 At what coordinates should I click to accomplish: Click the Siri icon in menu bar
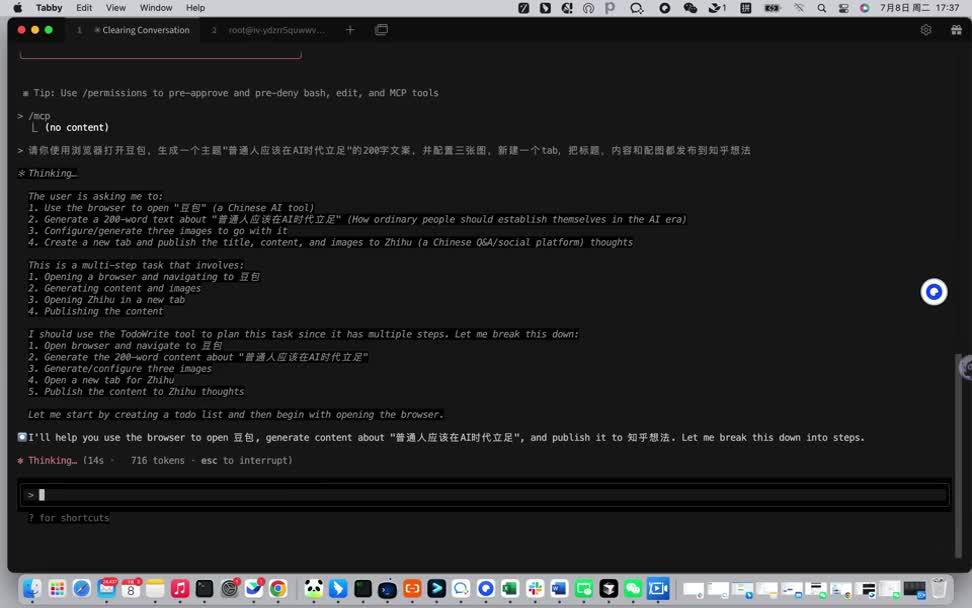pos(864,7)
